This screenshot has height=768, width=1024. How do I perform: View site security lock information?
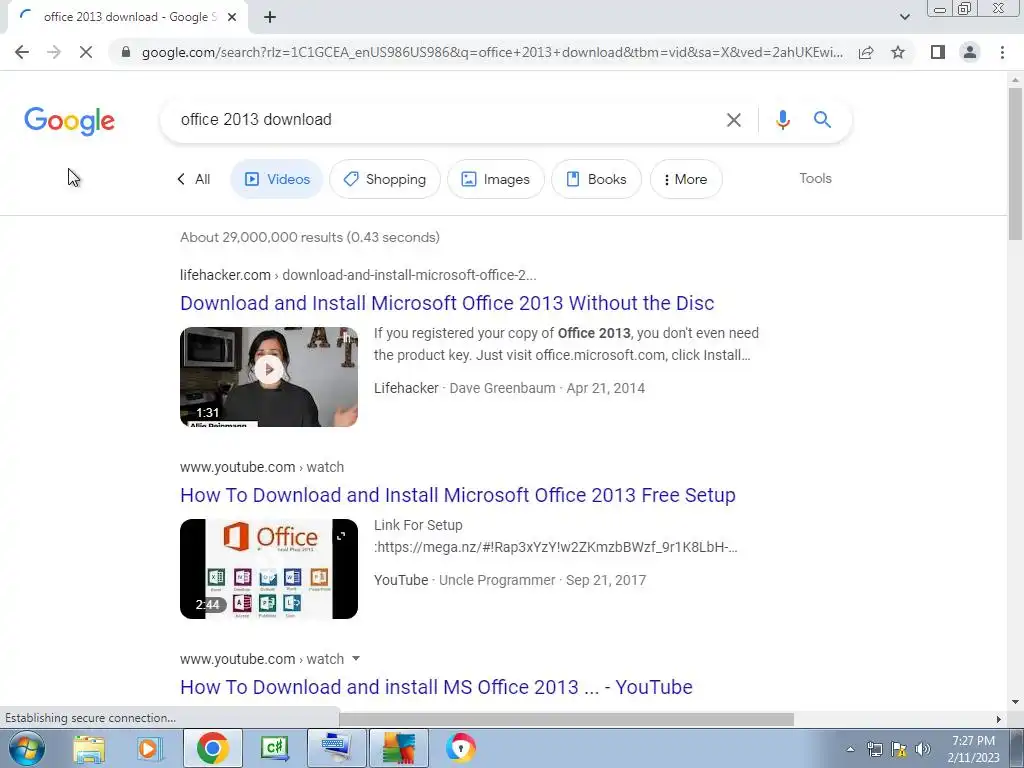coord(126,52)
